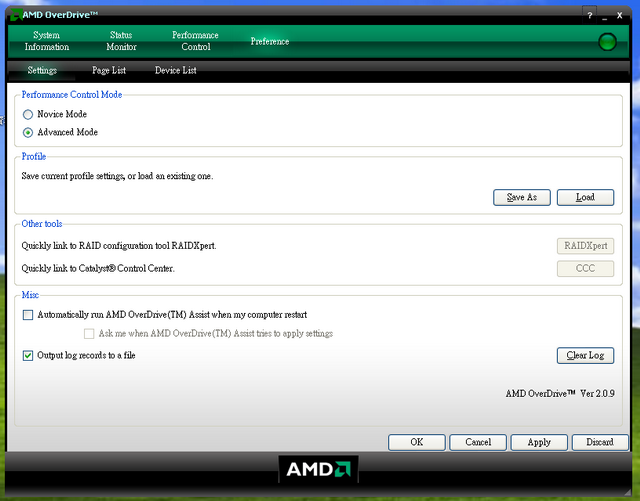
Task: Switch to the Status Monitor tab
Action: (121, 41)
